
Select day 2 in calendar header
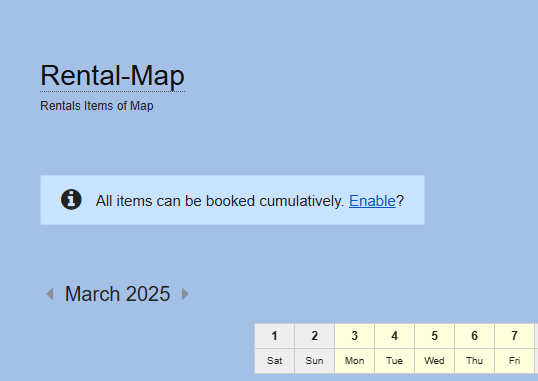tap(314, 336)
